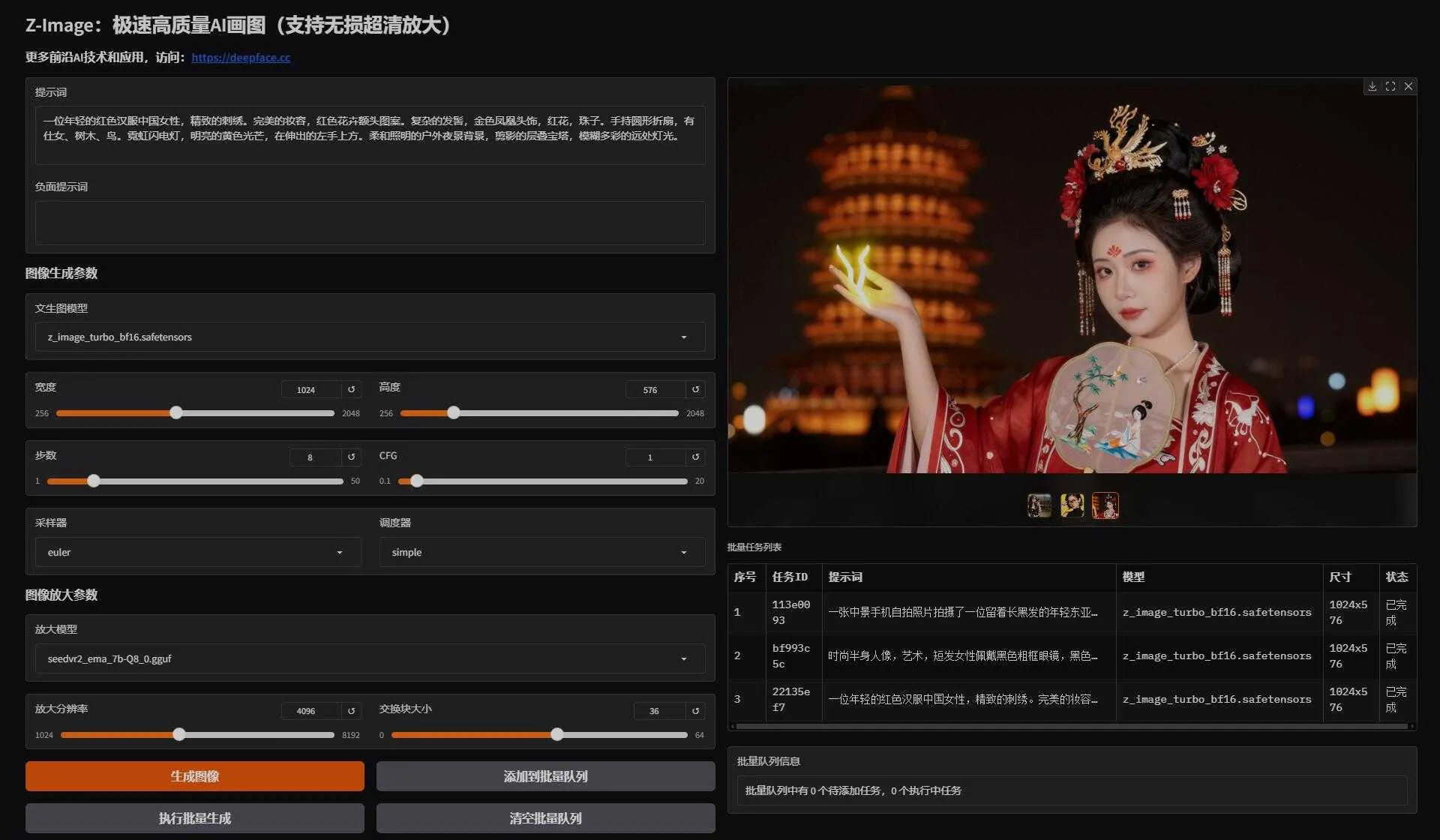Click the 负面提示词 negative prompt field
The height and width of the screenshot is (840, 1440).
pos(370,223)
